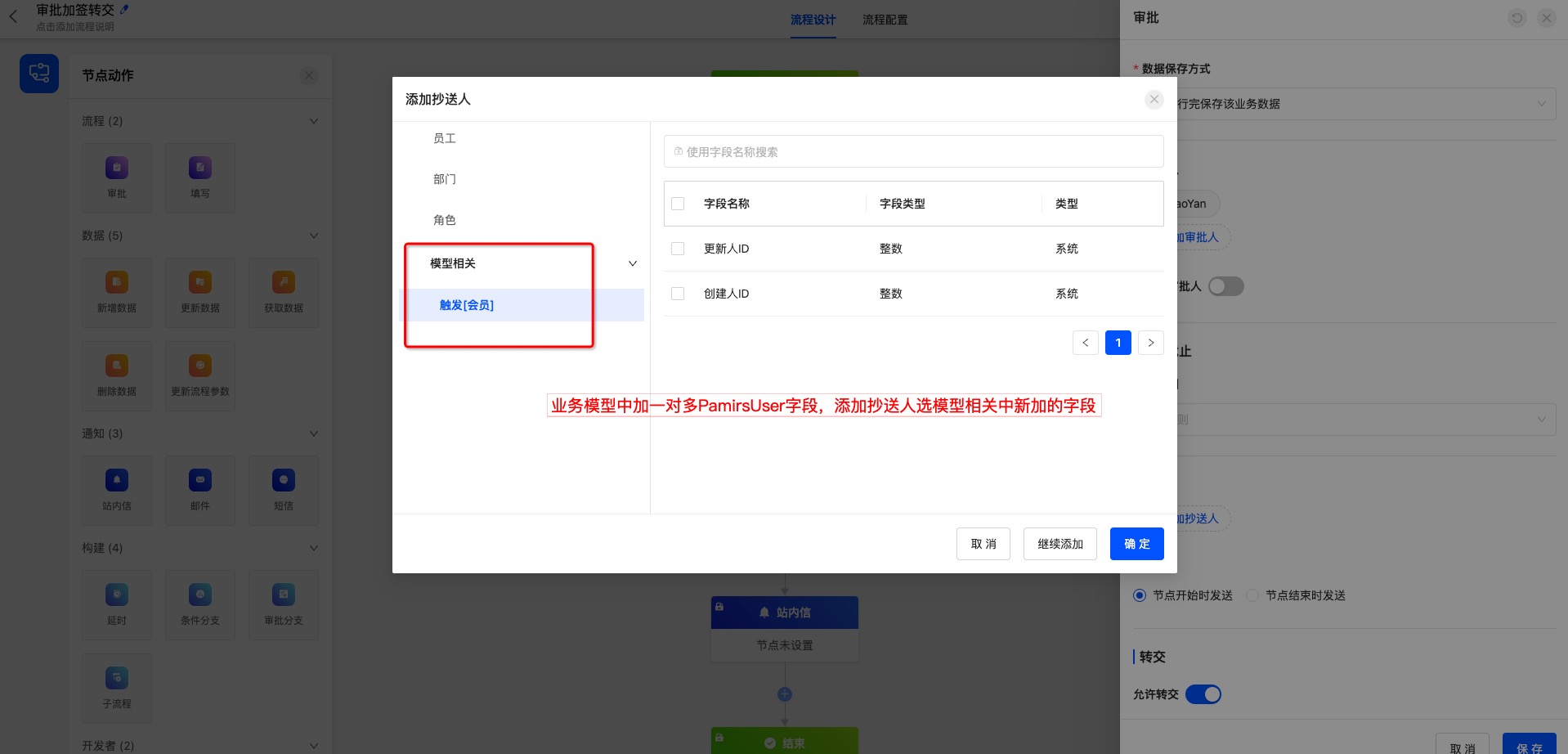This screenshot has width=1568, height=754.
Task: Collapse the 通知 (3) section
Action: pos(314,433)
